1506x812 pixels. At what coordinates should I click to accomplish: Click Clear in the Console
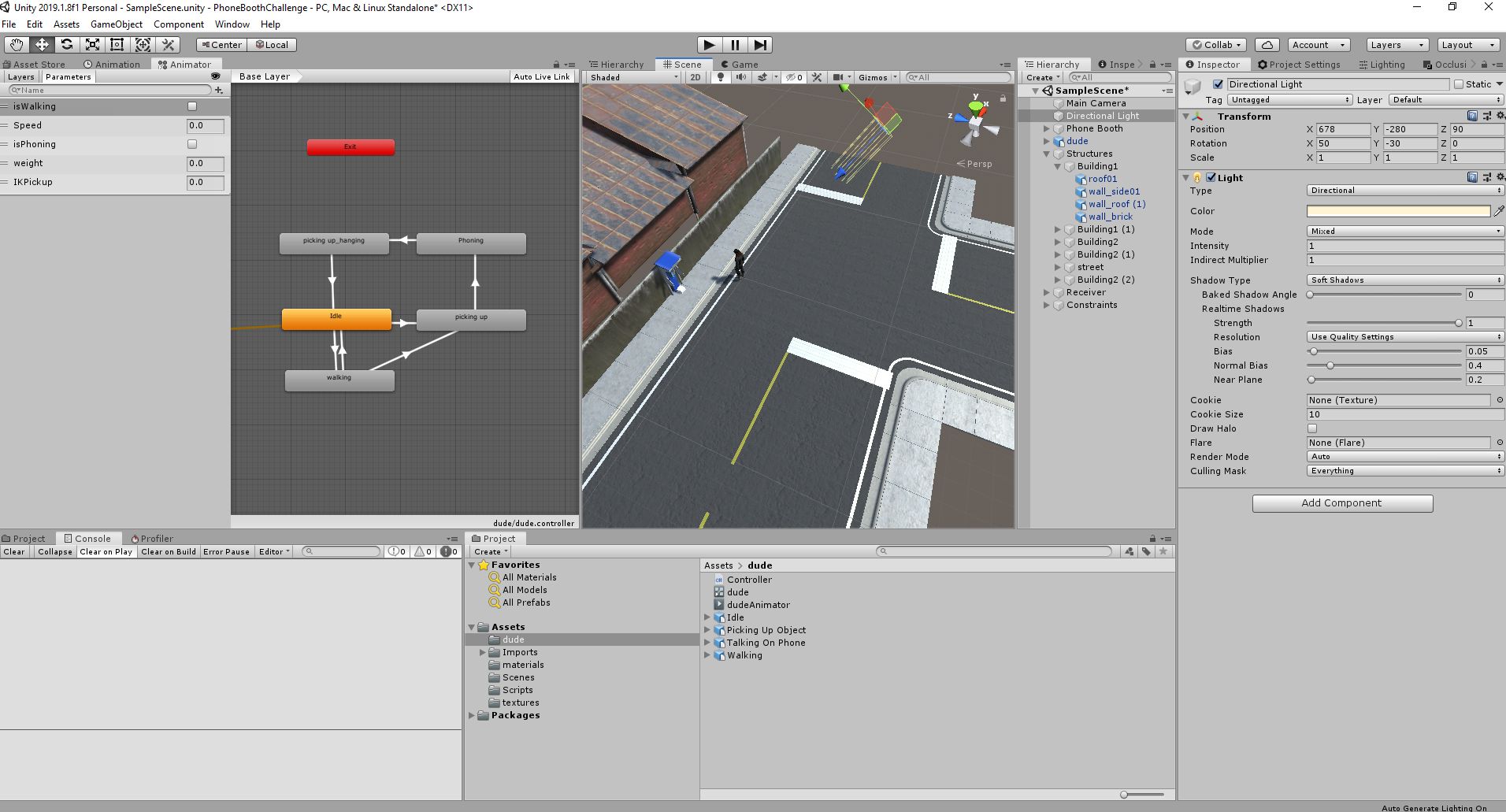14,551
